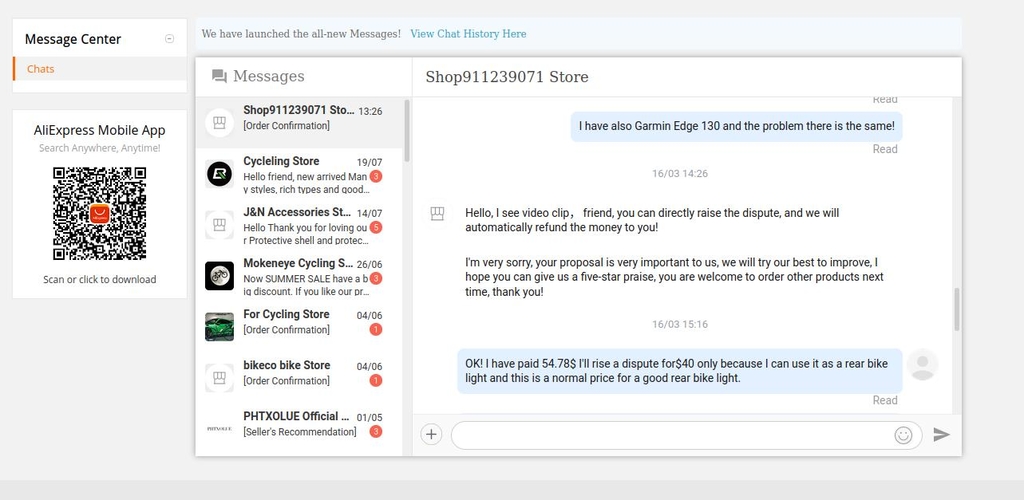Send message with paper plane icon
1024x500 pixels.
point(941,434)
